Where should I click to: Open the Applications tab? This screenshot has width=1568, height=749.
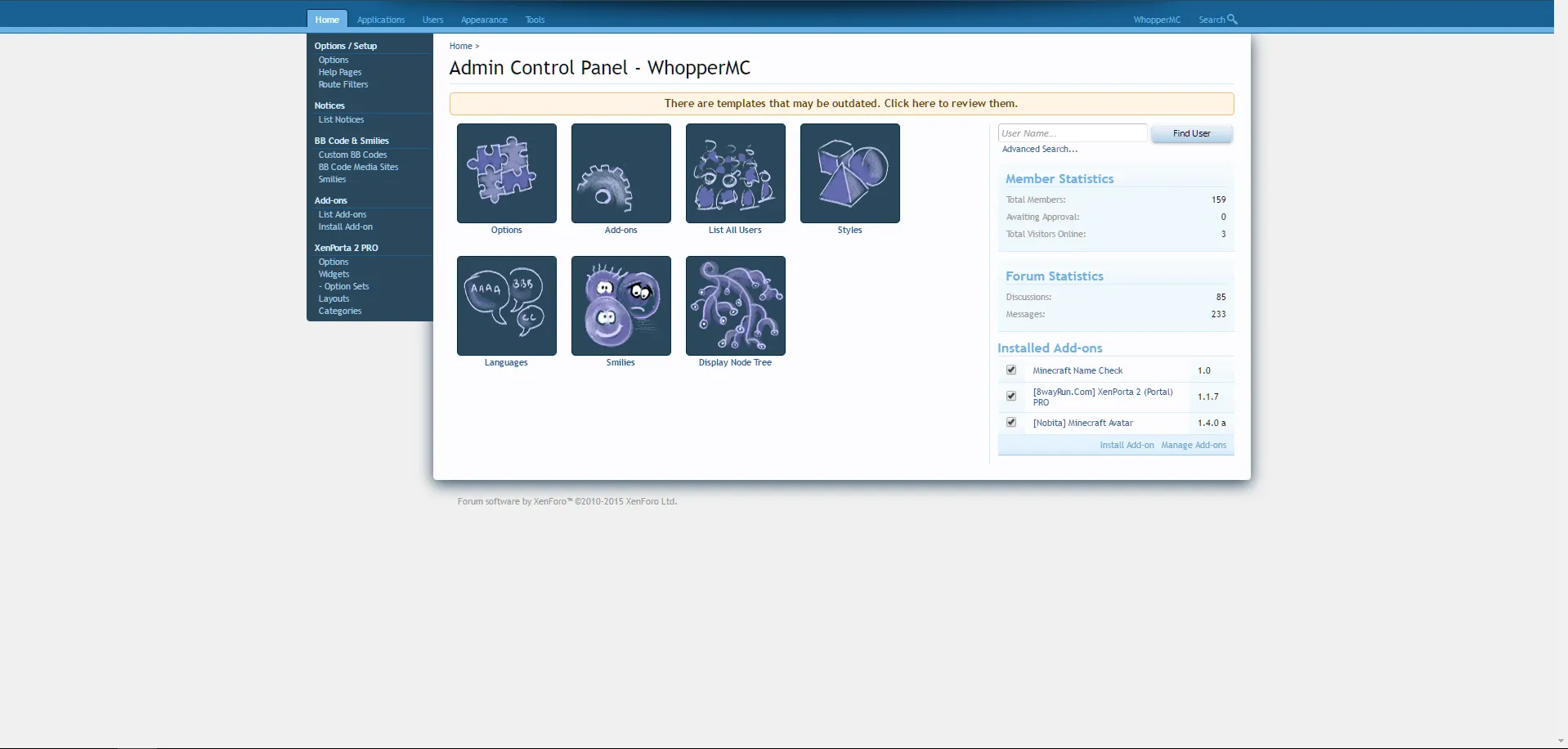[381, 20]
